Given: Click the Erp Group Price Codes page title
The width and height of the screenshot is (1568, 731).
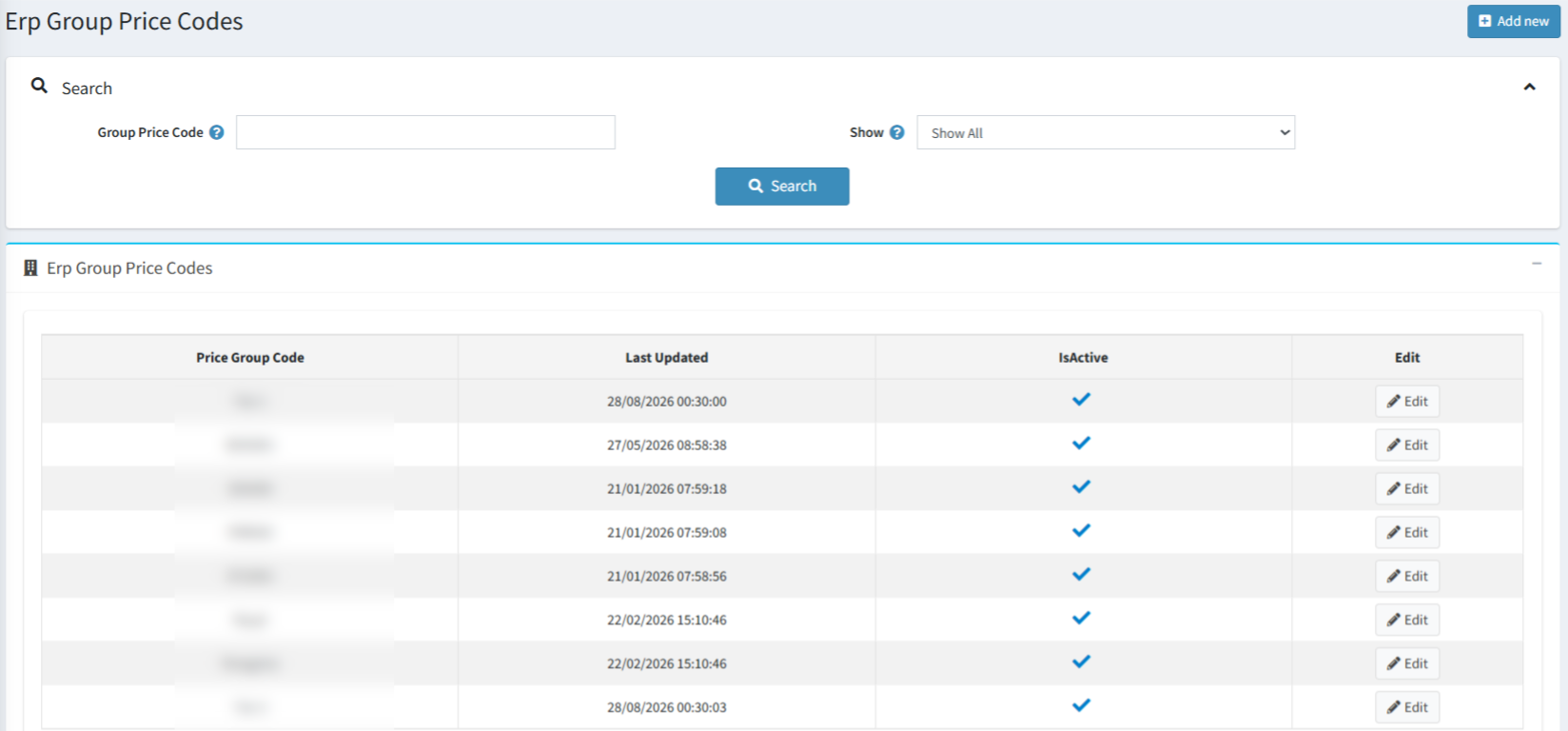Looking at the screenshot, I should pyautogui.click(x=124, y=21).
